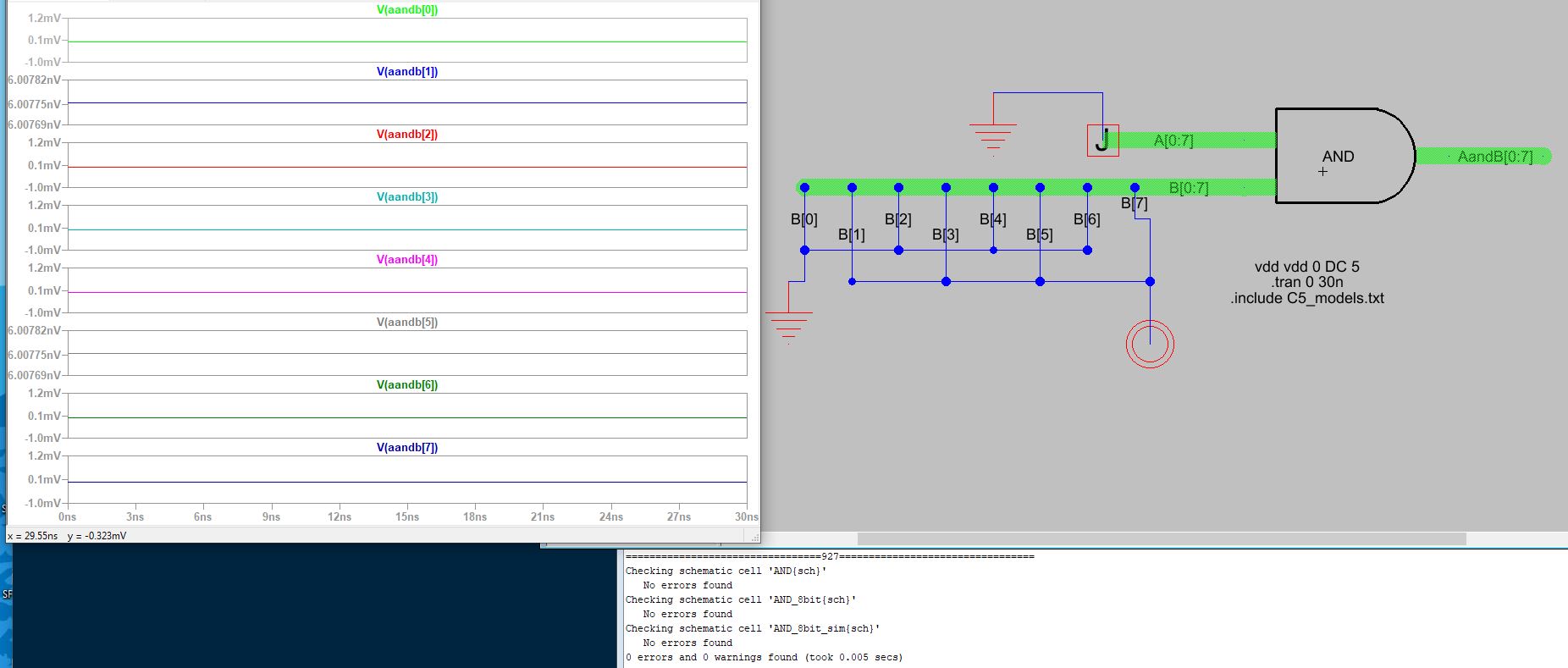Select the '.include C5_models.txt' text line
Screen dimensions: 1568x668
pyautogui.click(x=1306, y=298)
